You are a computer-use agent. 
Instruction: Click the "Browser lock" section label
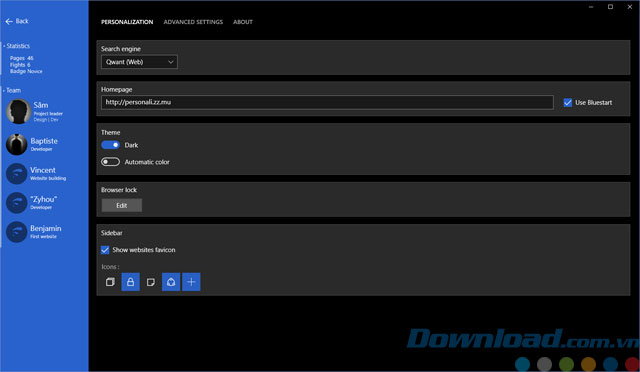[x=119, y=190]
